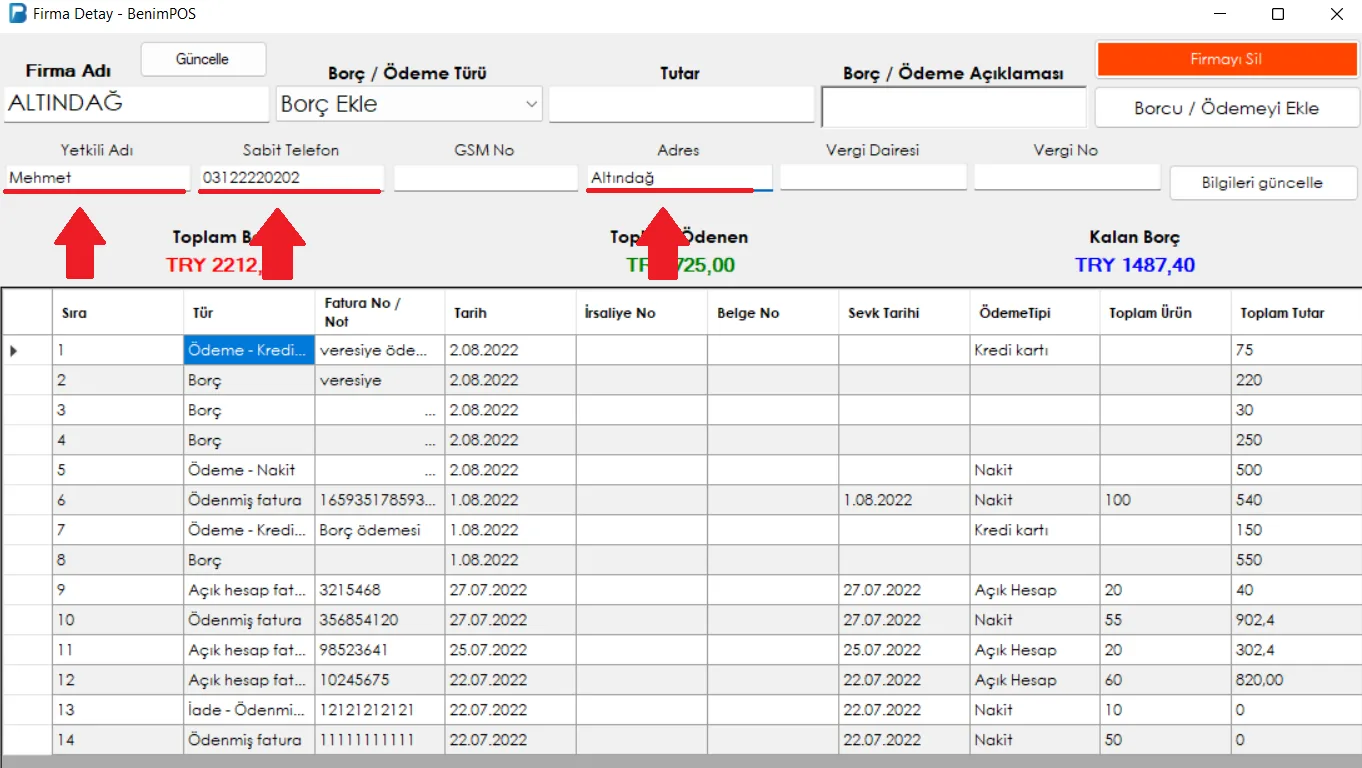Click invoice number 11111111111 in row 14

click(x=380, y=740)
